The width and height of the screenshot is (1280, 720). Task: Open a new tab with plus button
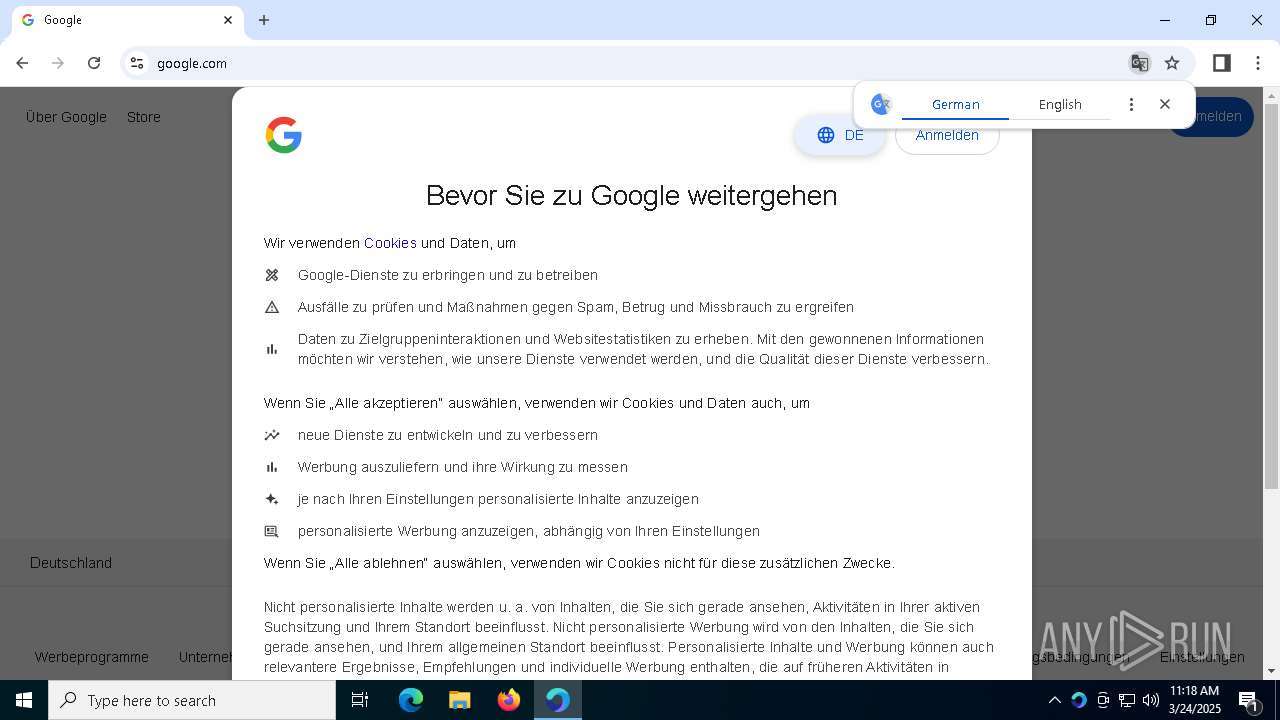point(264,20)
